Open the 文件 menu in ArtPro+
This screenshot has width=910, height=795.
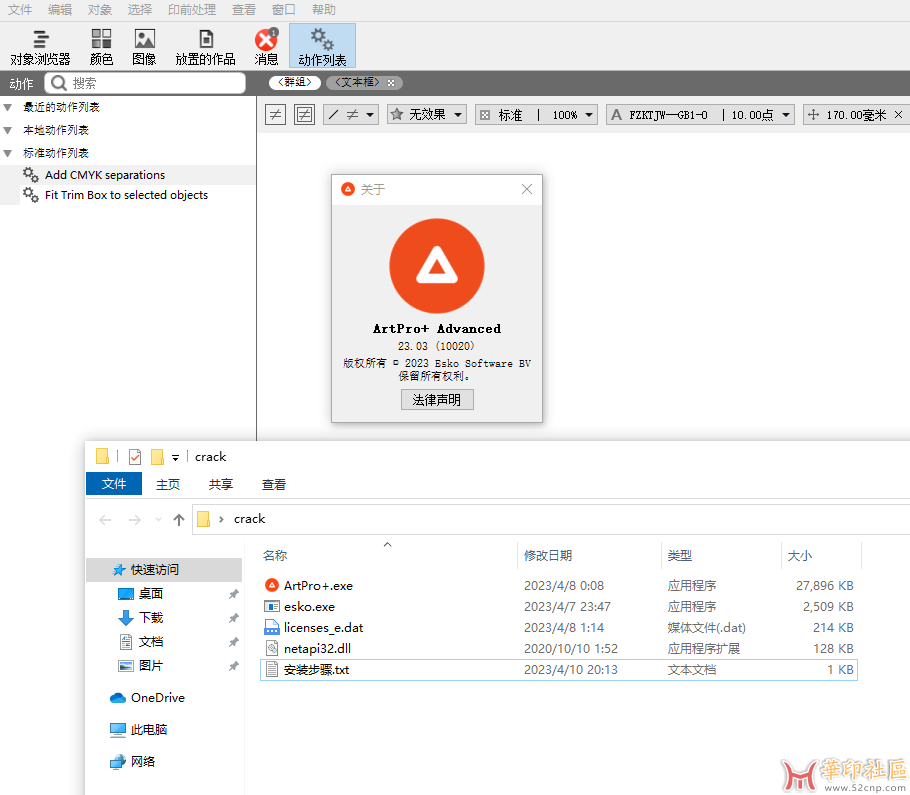(x=20, y=10)
